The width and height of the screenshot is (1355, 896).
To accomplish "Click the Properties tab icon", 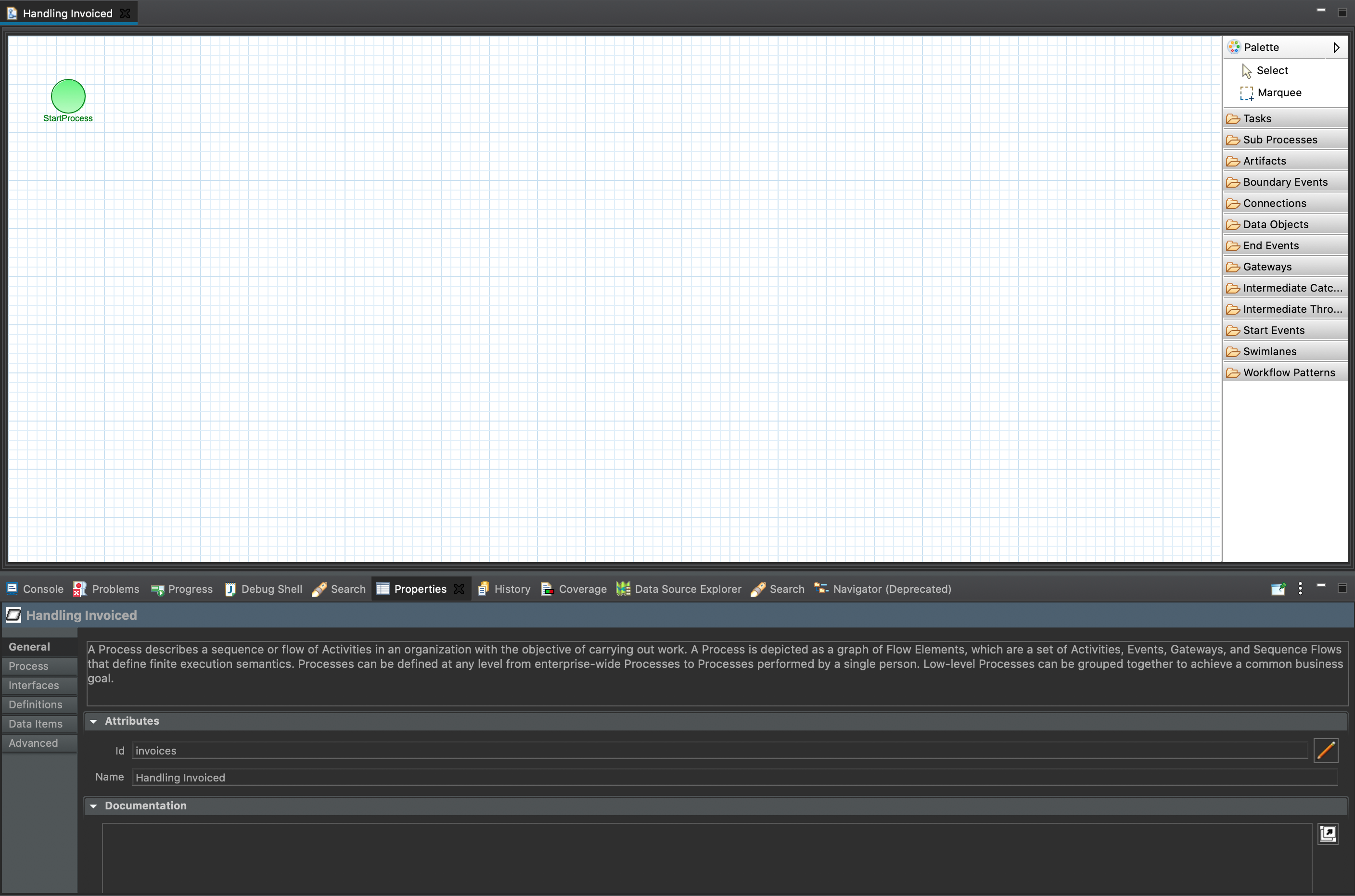I will pos(383,589).
